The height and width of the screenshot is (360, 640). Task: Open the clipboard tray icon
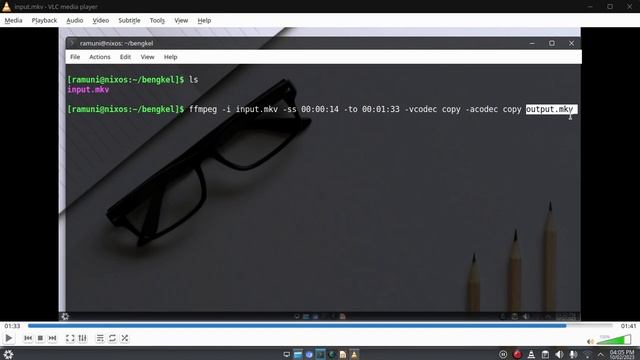click(x=545, y=354)
